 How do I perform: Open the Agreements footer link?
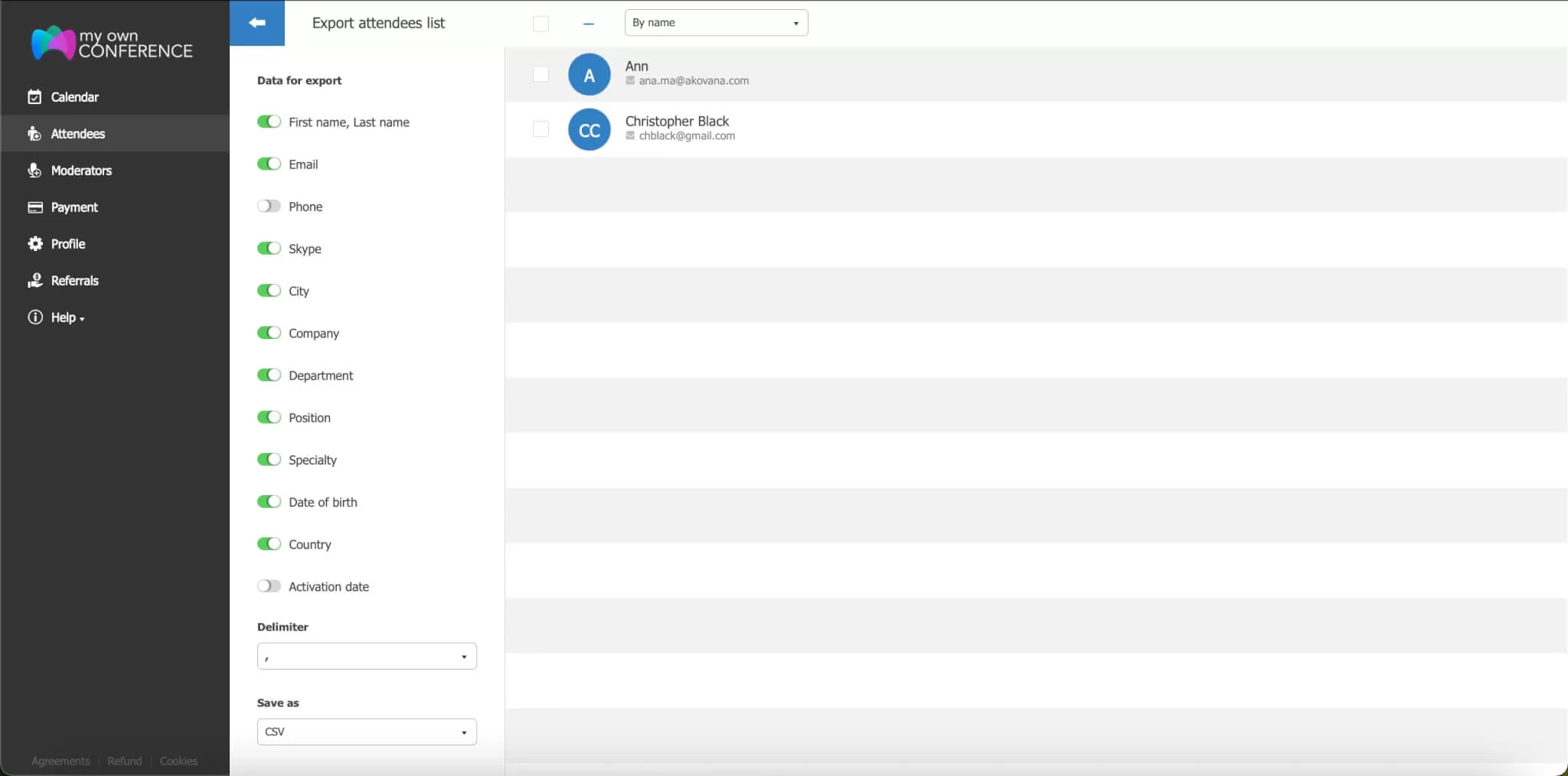(60, 761)
